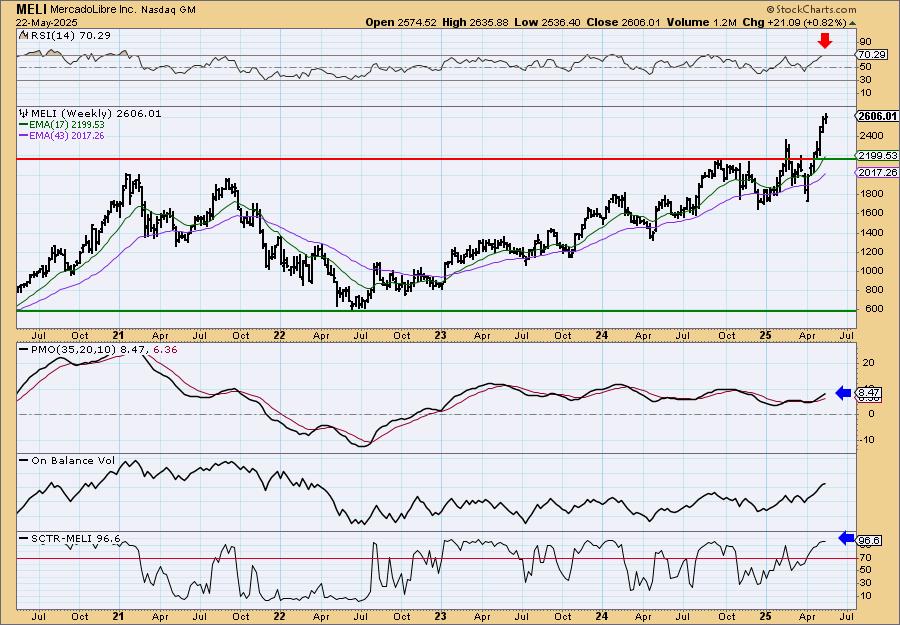Click the Close 2606.01 value in header
This screenshot has height=625, width=900.
pyautogui.click(x=622, y=22)
